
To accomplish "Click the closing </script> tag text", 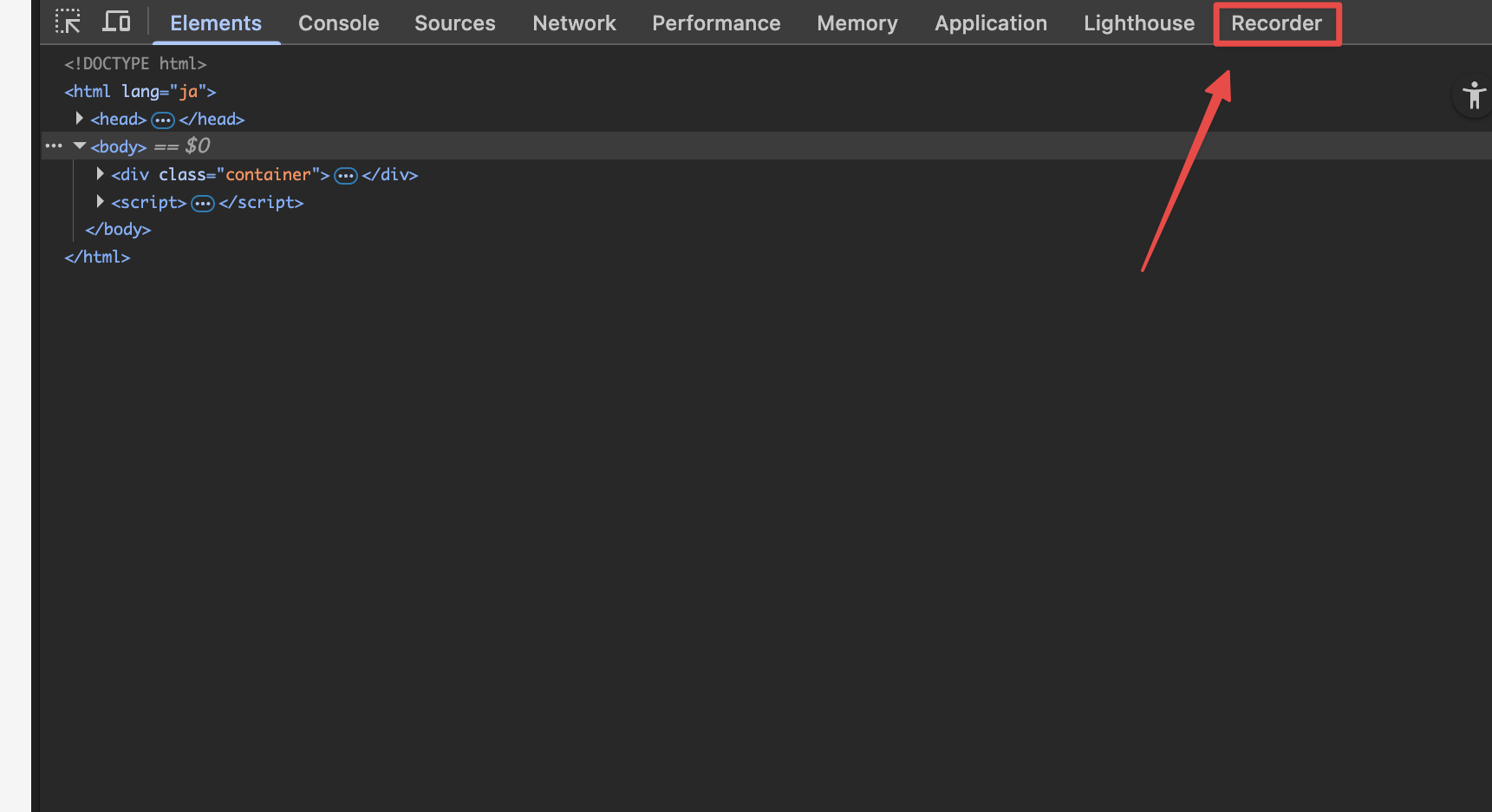I will pos(261,202).
